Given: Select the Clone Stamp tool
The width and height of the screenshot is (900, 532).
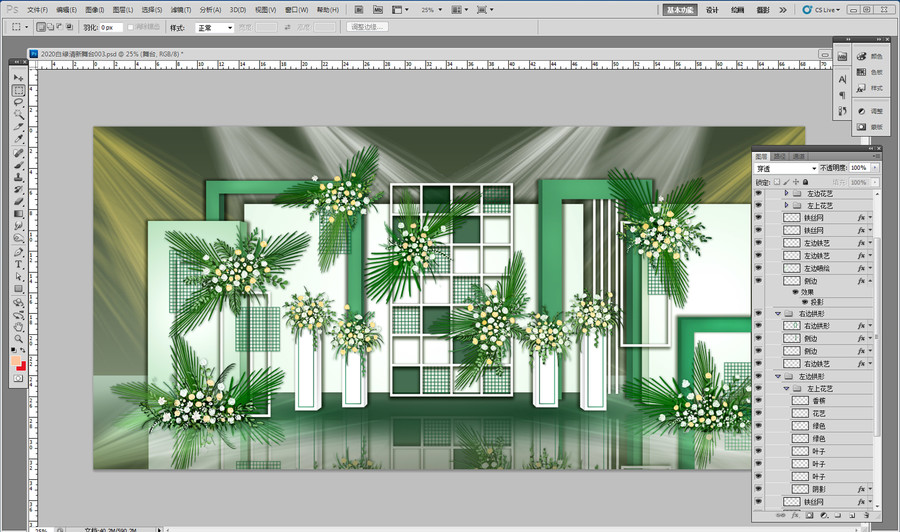Looking at the screenshot, I should tap(18, 177).
